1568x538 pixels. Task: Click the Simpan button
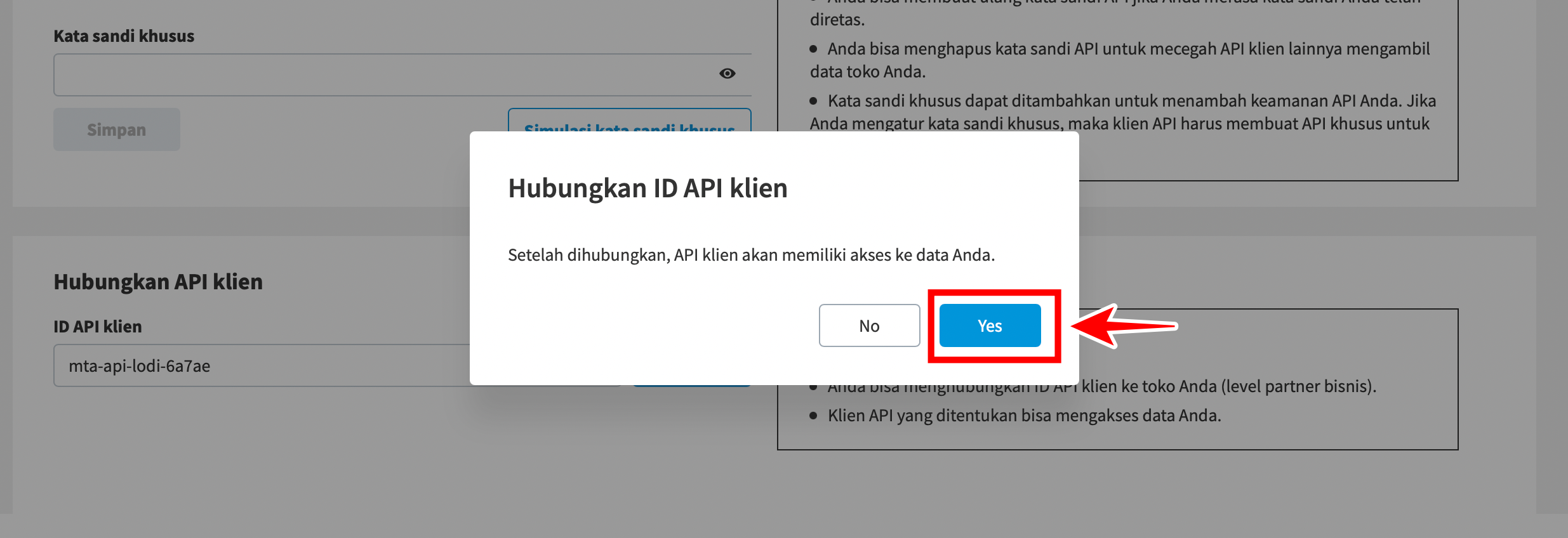click(116, 129)
